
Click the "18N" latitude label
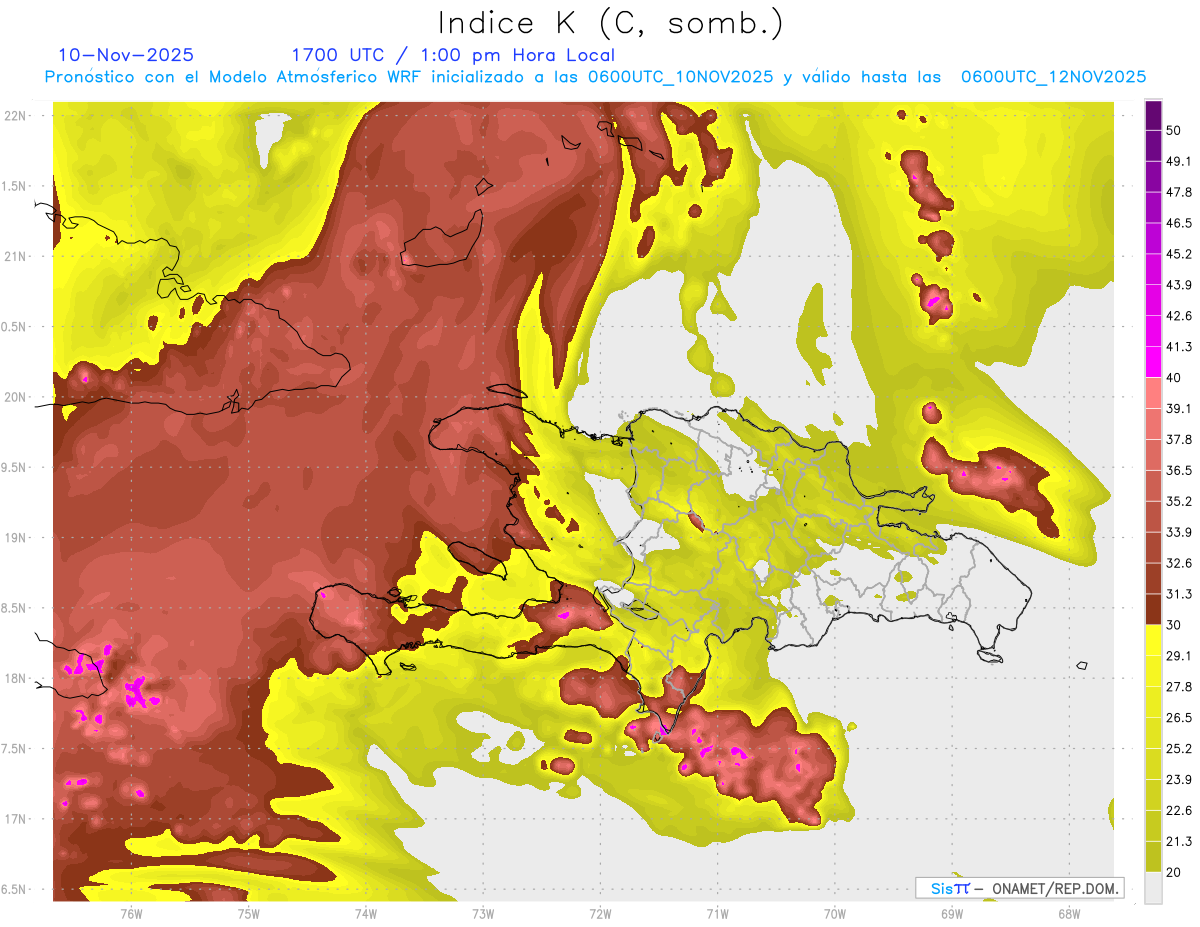[x=16, y=678]
